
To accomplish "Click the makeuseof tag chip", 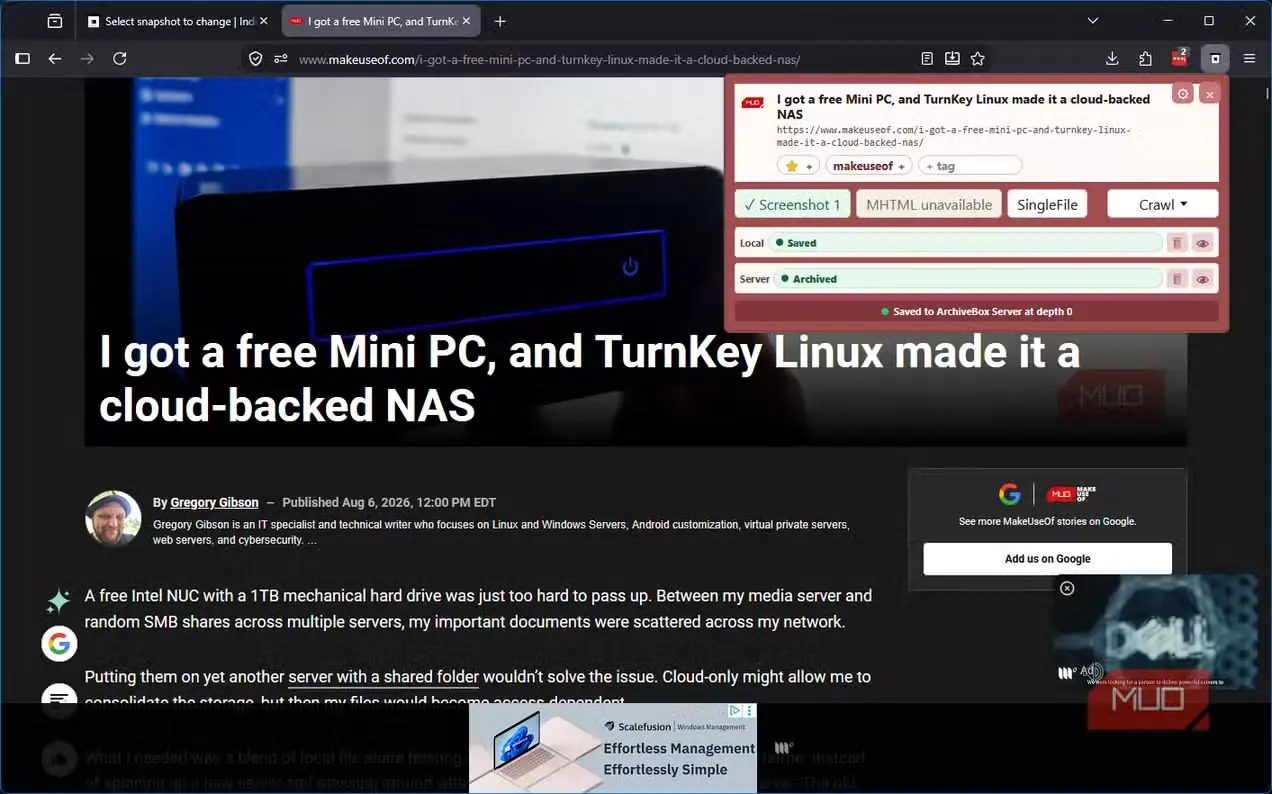I will (869, 166).
